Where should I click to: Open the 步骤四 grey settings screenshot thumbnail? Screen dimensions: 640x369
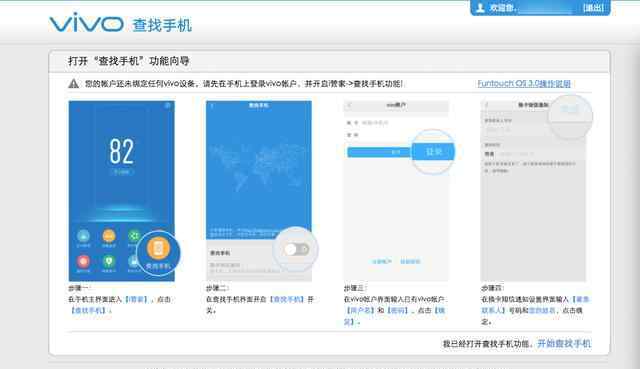tap(533, 191)
